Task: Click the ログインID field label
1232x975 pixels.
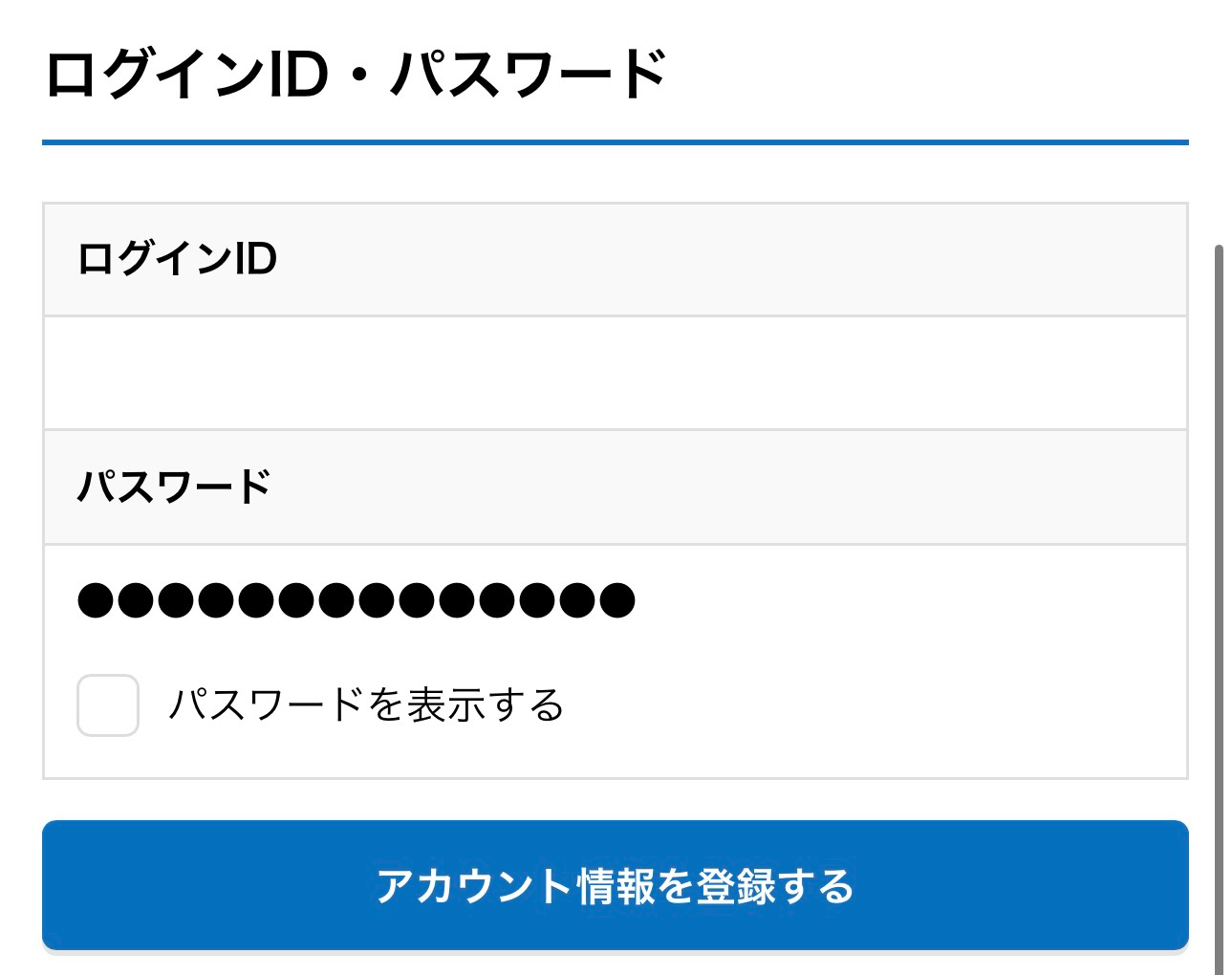Action: pyautogui.click(x=178, y=259)
